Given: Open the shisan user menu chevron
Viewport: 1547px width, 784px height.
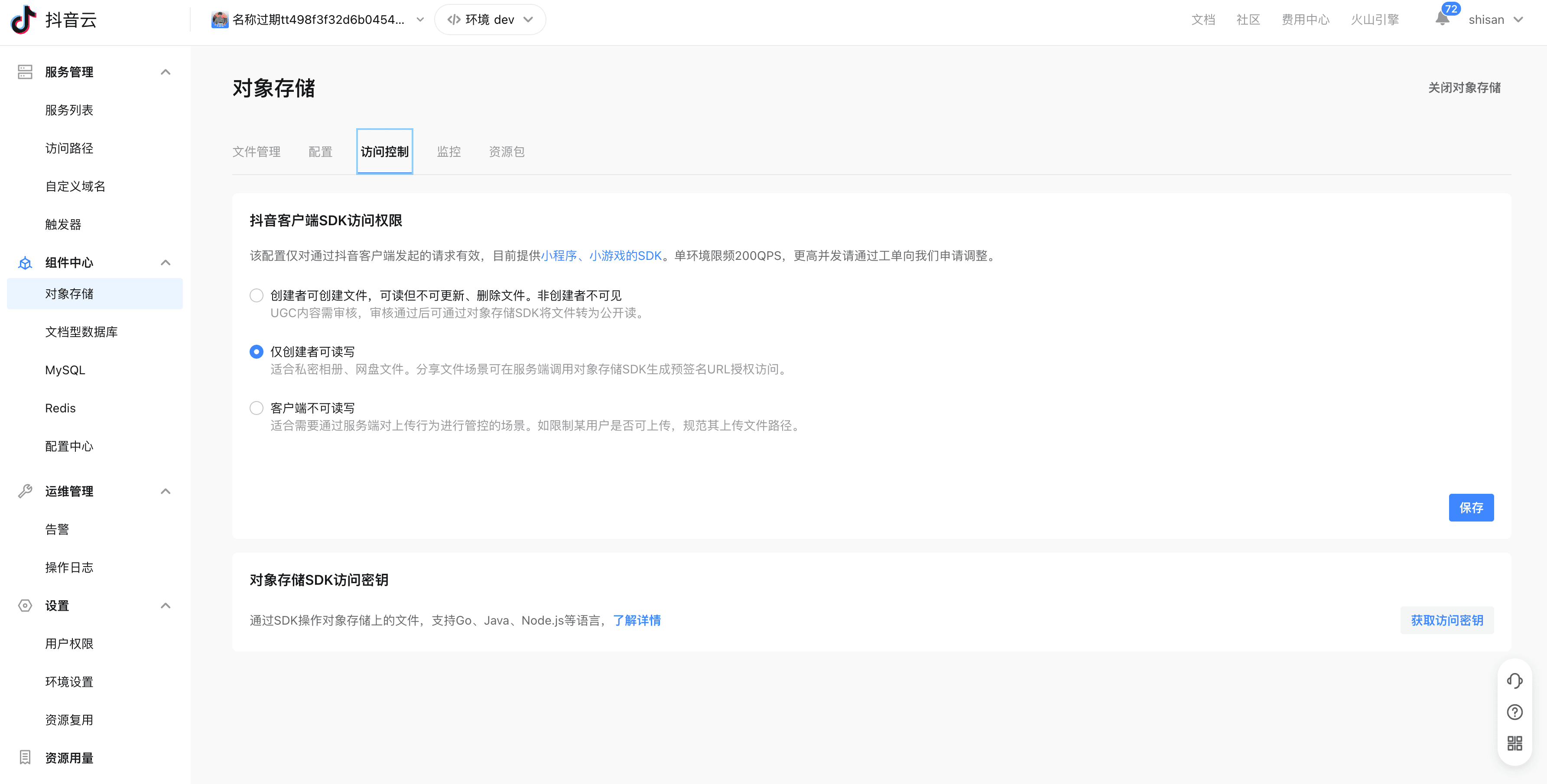Looking at the screenshot, I should (x=1518, y=20).
